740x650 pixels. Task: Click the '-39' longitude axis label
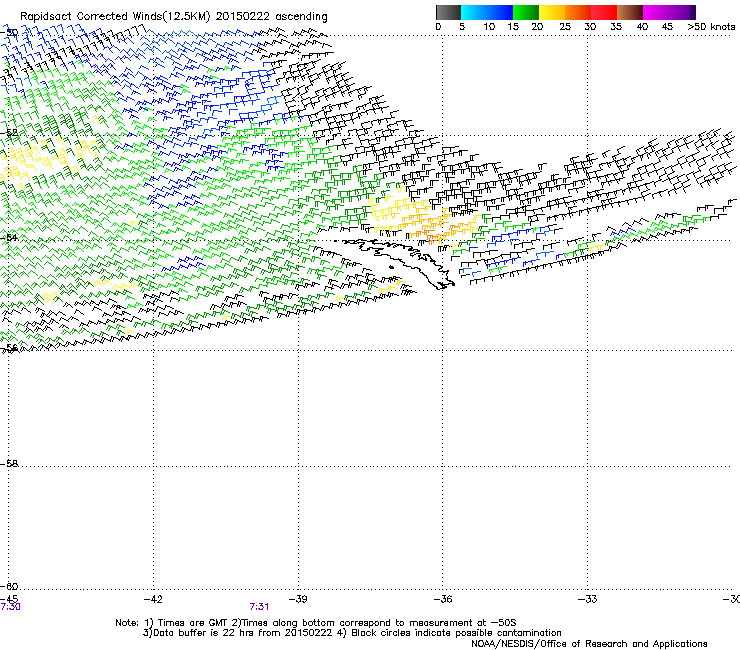(298, 599)
